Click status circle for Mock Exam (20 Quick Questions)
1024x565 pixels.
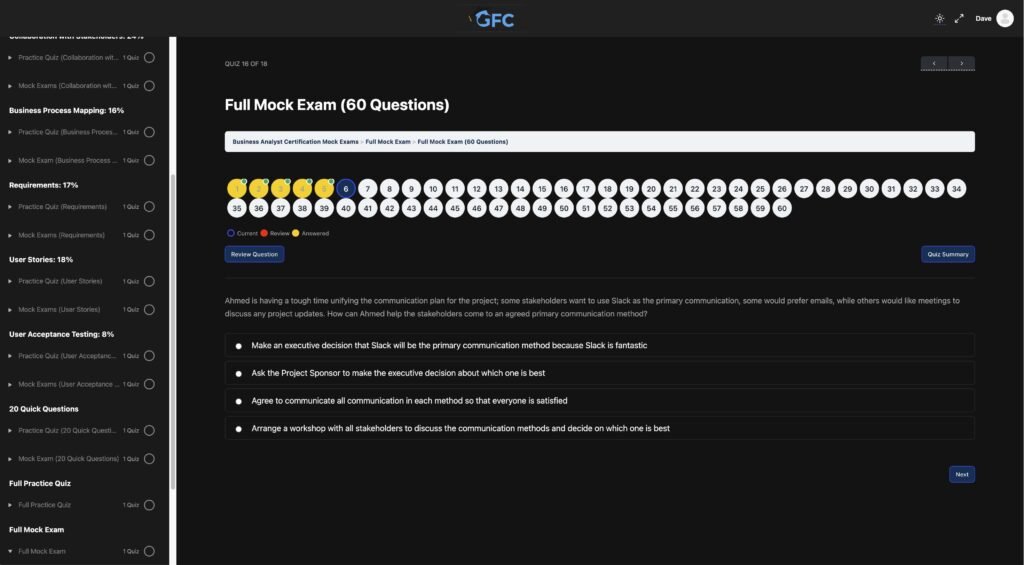pos(149,459)
